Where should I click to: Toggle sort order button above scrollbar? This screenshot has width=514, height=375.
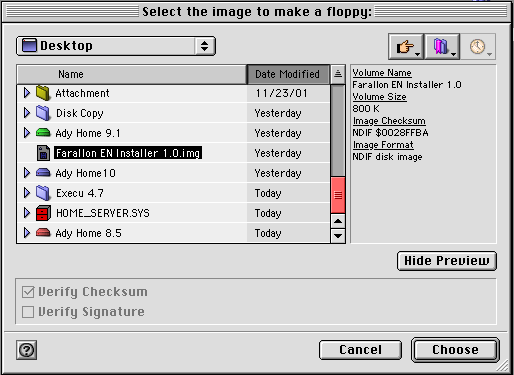click(x=338, y=74)
